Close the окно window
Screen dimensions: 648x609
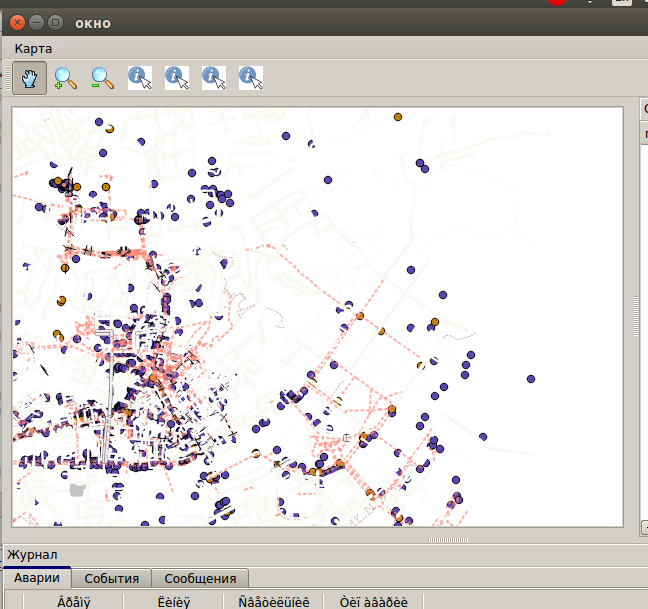pyautogui.click(x=17, y=21)
